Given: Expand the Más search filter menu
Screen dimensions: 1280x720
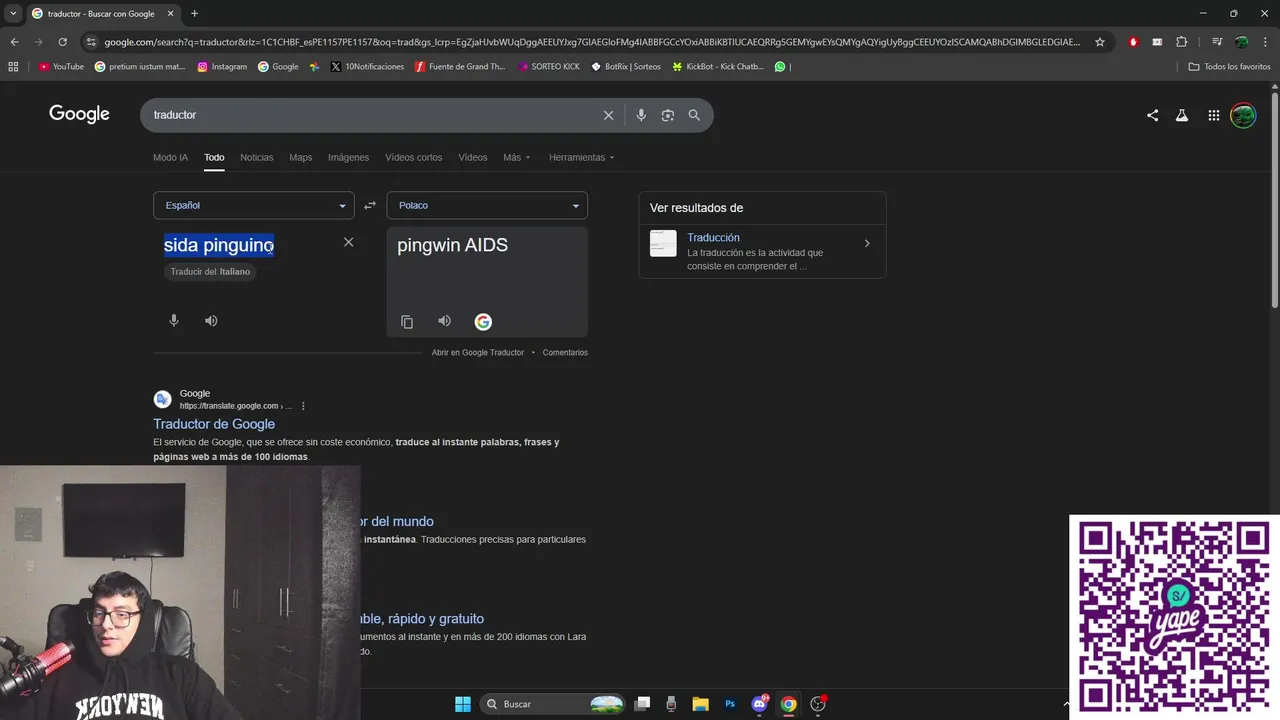Looking at the screenshot, I should pos(517,157).
